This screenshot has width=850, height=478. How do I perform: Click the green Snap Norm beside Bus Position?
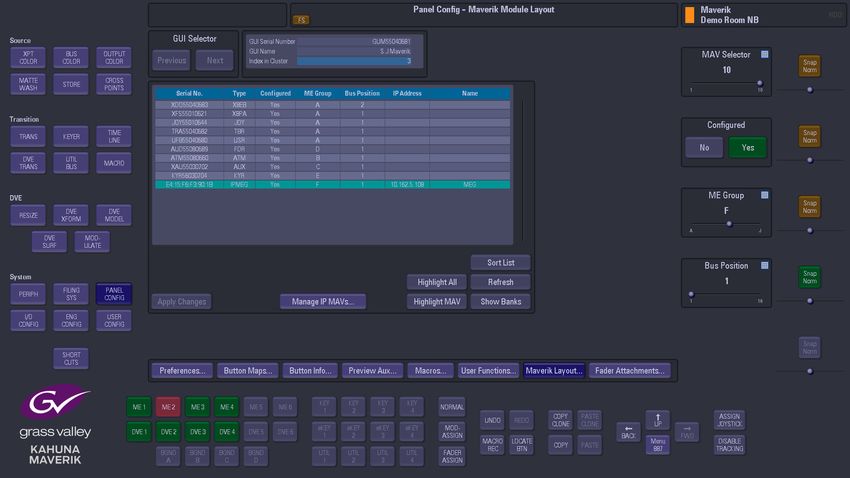[x=809, y=277]
